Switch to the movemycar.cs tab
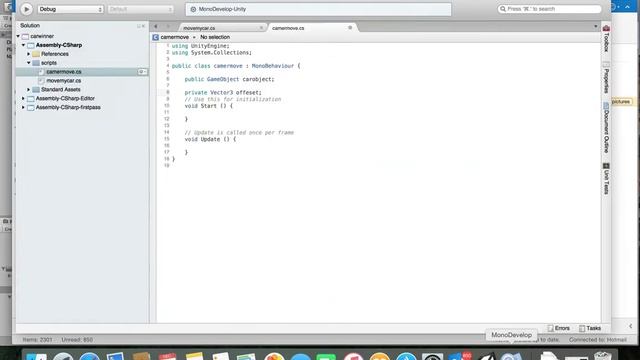This screenshot has height=360, width=640. click(199, 28)
